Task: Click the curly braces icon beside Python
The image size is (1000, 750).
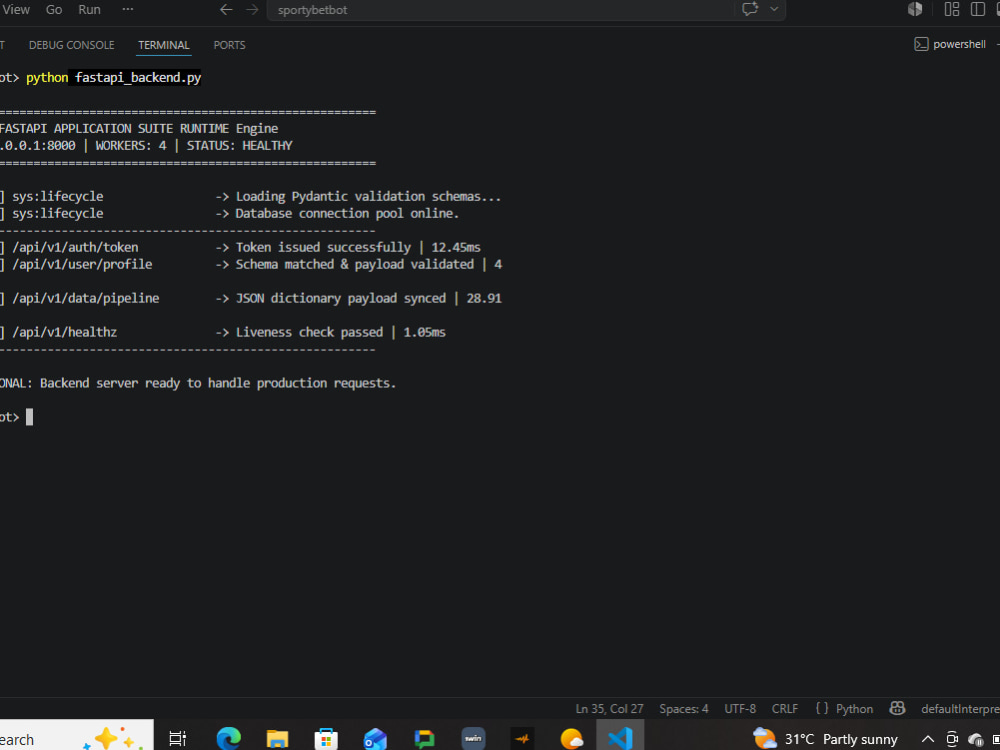Action: click(x=821, y=709)
